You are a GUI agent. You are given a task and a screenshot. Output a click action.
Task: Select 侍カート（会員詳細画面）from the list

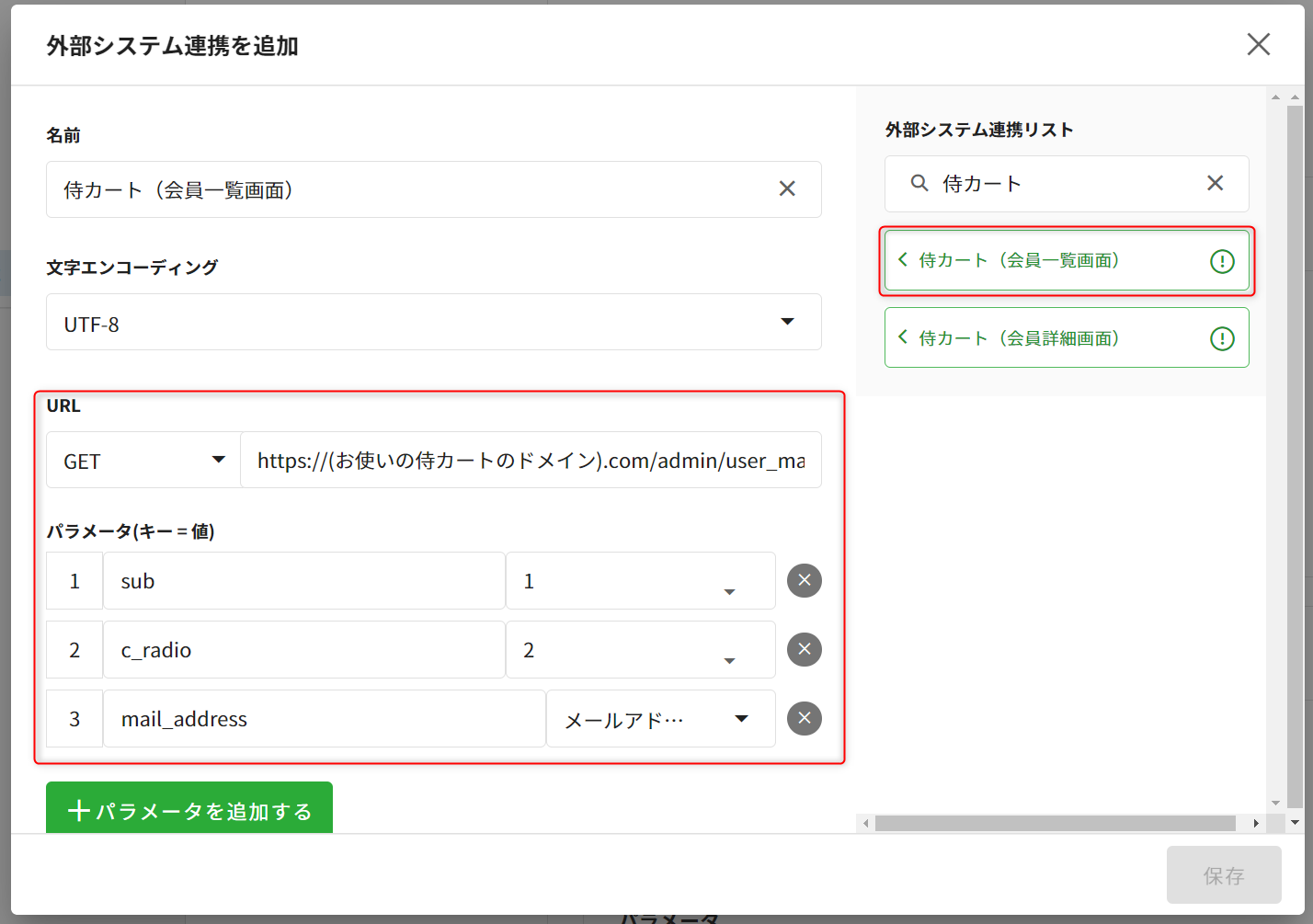[1019, 338]
